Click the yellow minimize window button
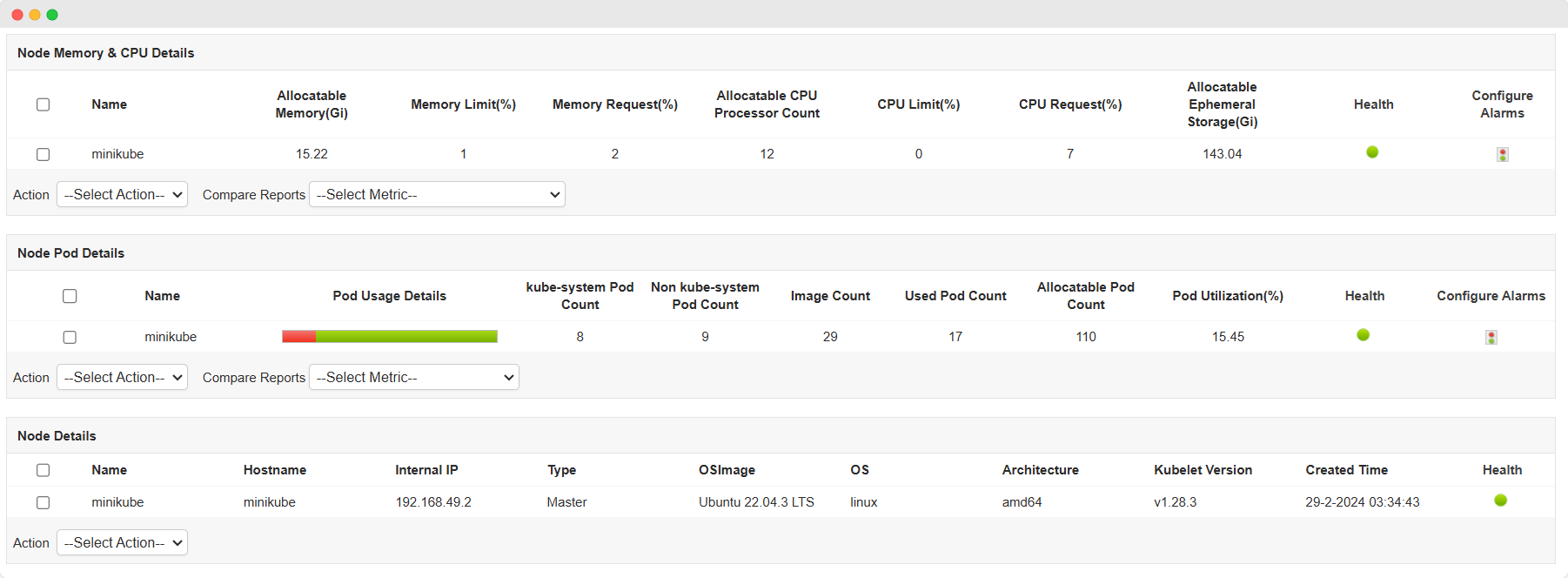Screen dimensions: 1568x578 pos(35,15)
